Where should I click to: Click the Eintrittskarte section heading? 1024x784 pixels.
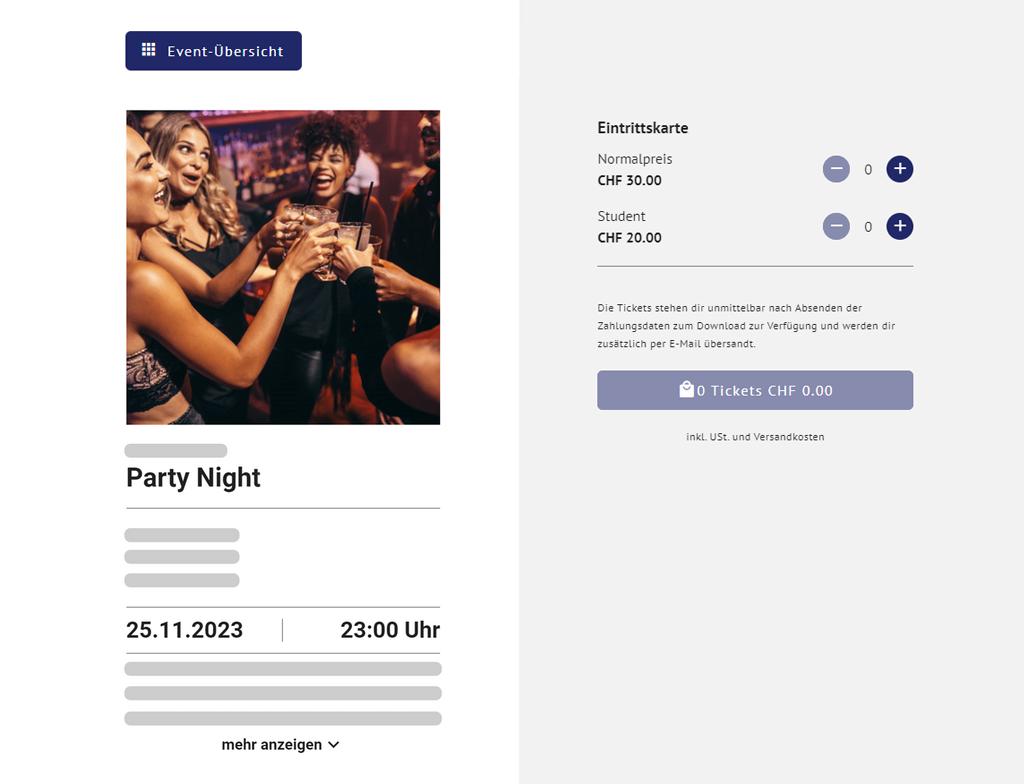click(x=642, y=128)
